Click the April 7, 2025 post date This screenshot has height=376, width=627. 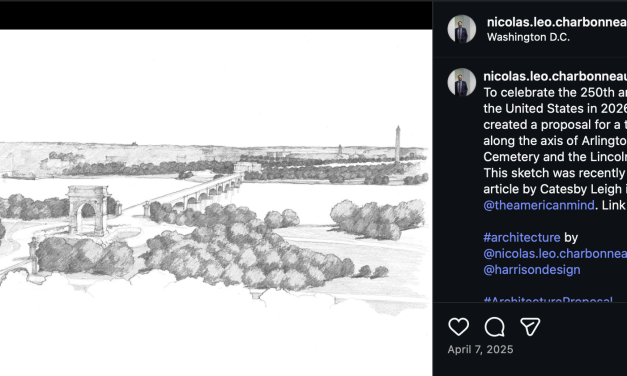coord(480,350)
